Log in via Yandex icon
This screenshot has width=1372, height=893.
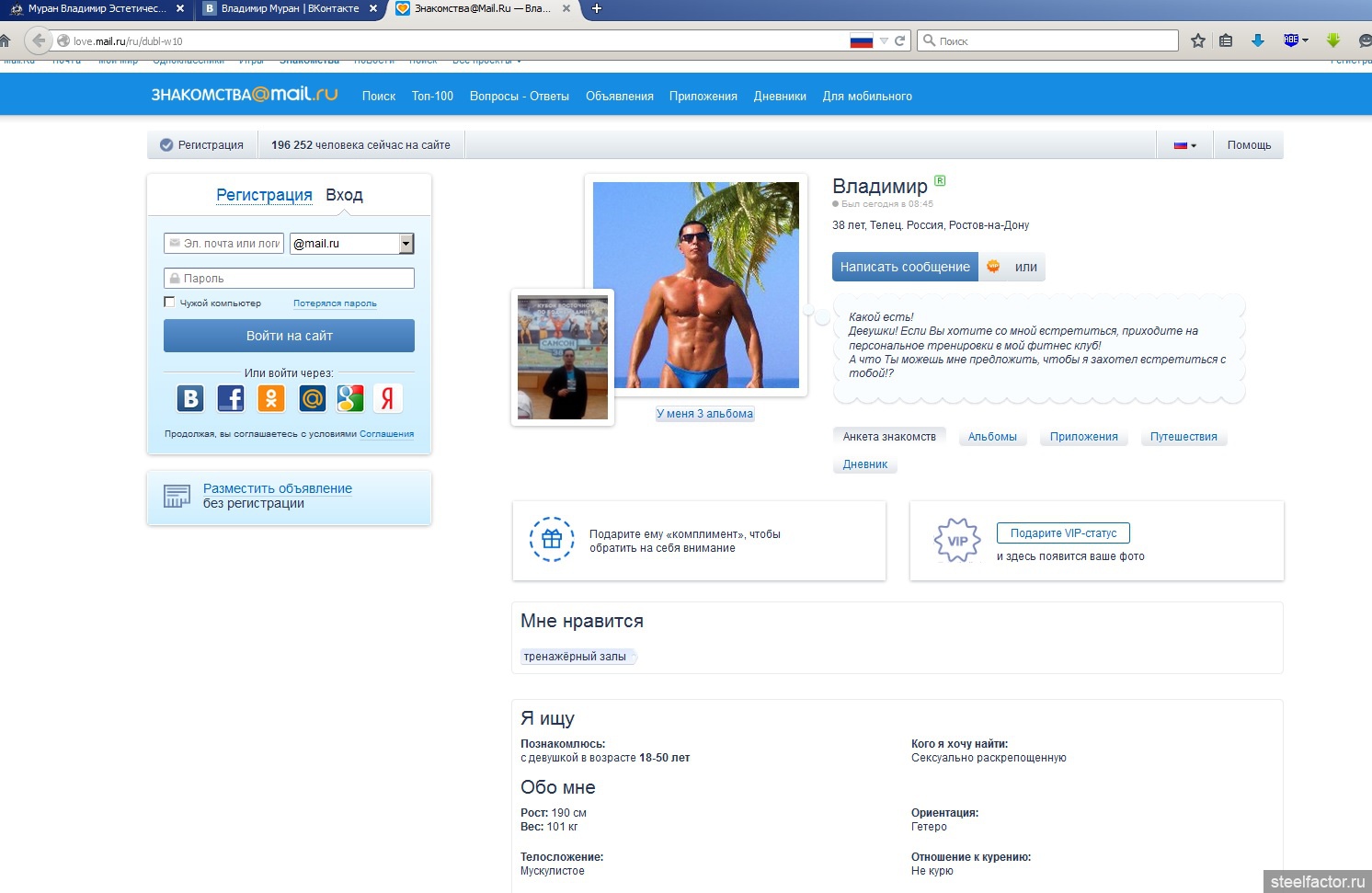388,398
